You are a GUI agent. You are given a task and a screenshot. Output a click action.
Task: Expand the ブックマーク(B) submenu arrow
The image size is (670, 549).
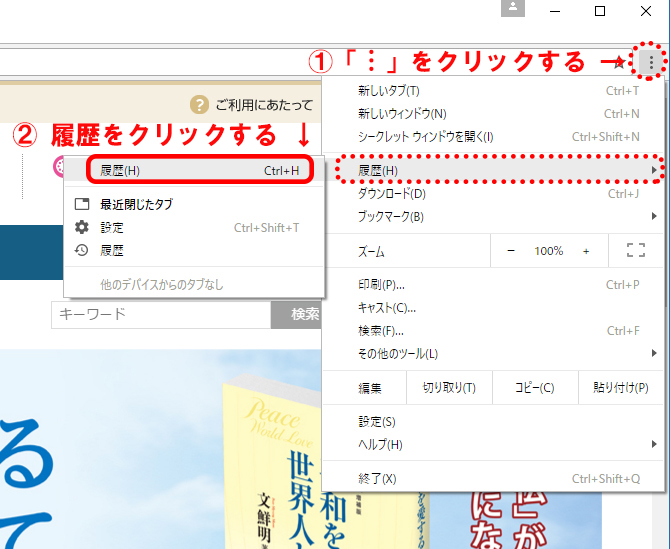(654, 216)
